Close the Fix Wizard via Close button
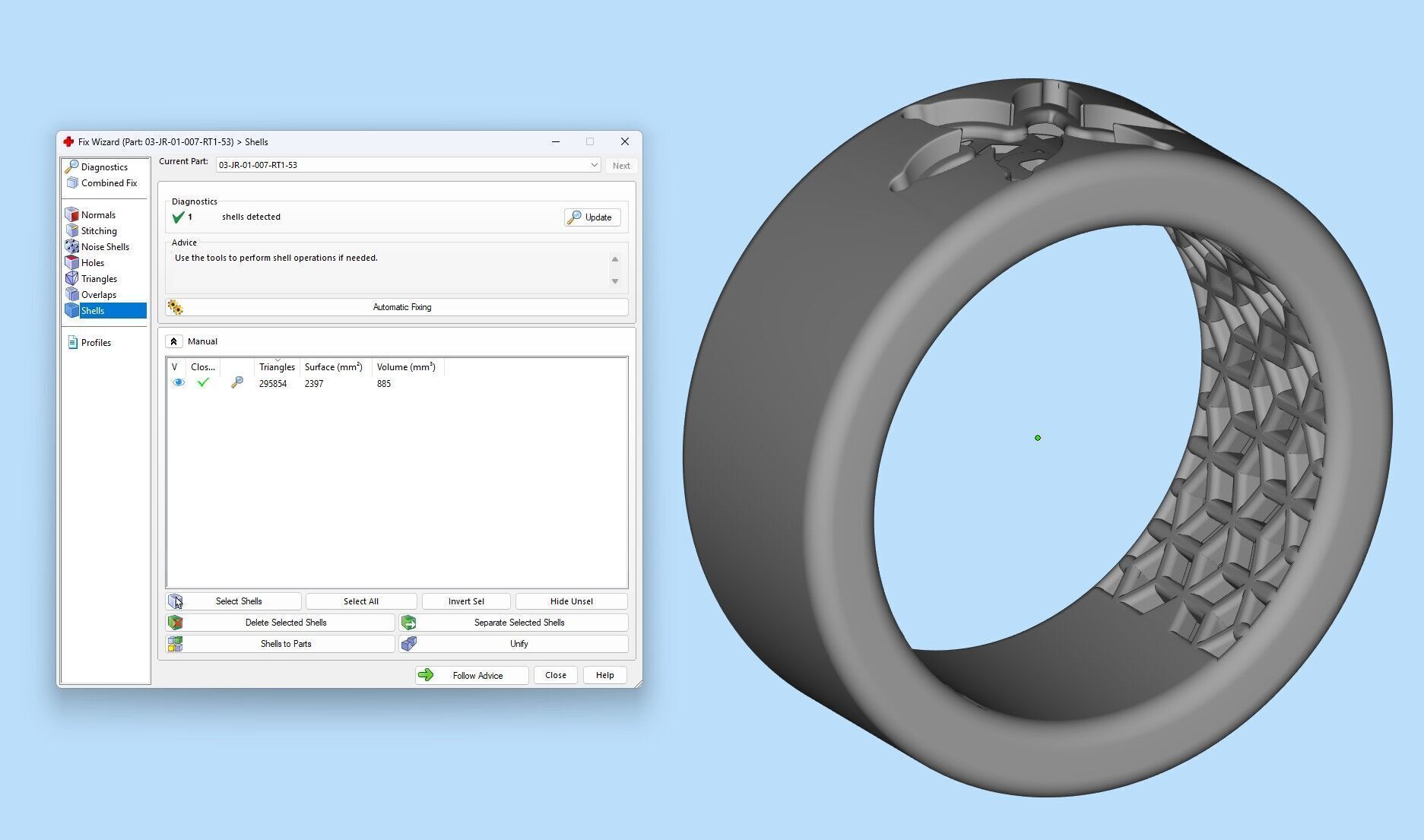This screenshot has width=1424, height=840. [x=556, y=675]
